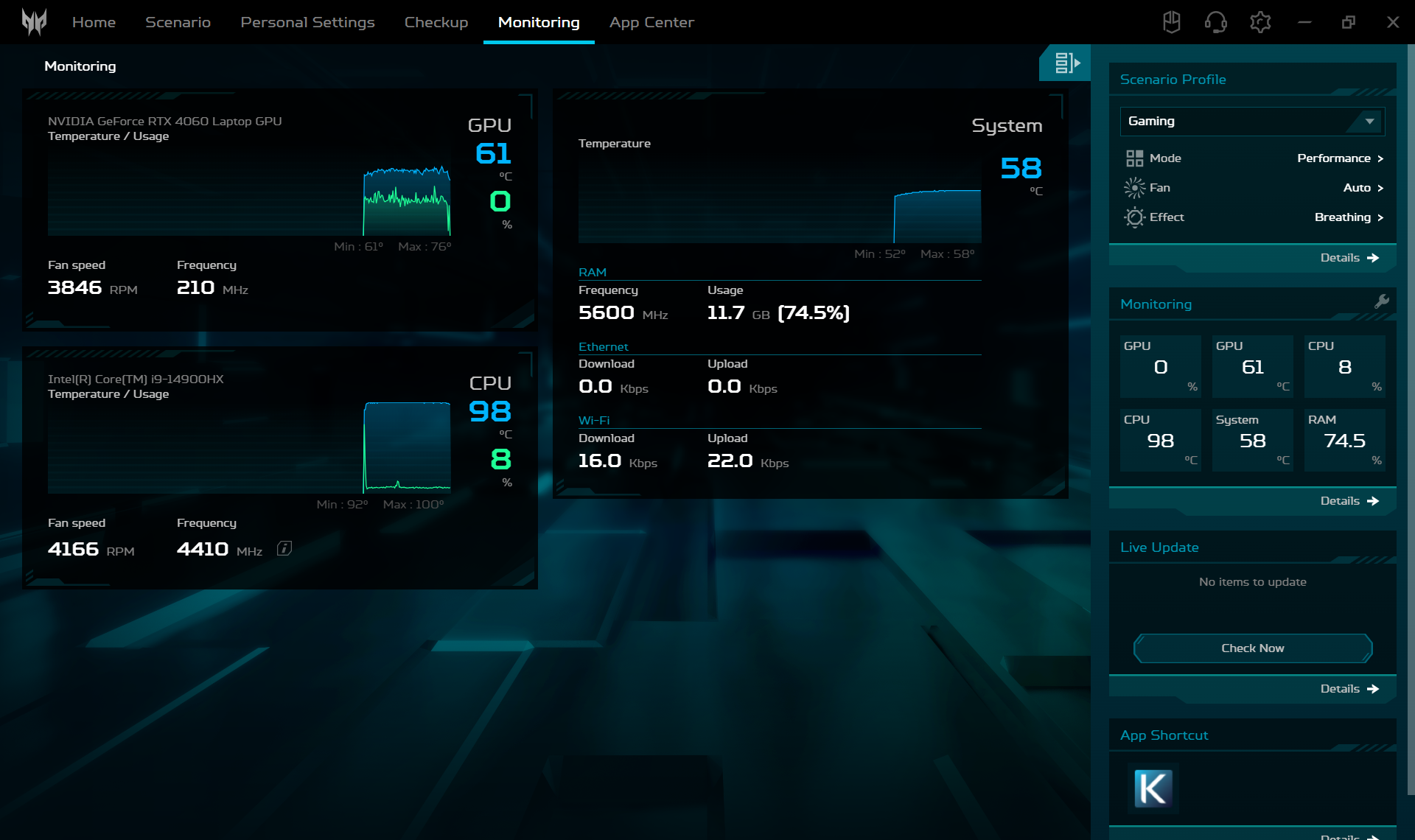Open Scenario Profile Details link

click(1349, 258)
